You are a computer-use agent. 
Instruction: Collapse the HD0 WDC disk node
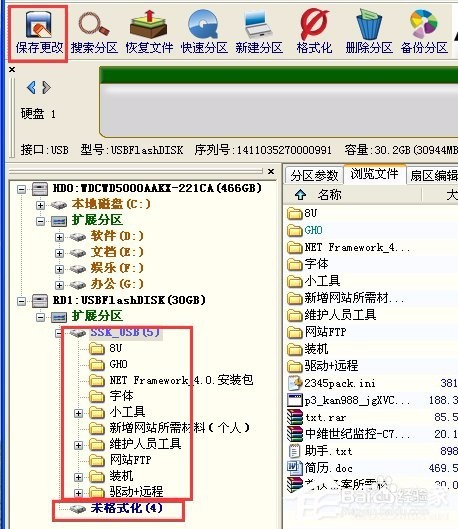(x=21, y=189)
